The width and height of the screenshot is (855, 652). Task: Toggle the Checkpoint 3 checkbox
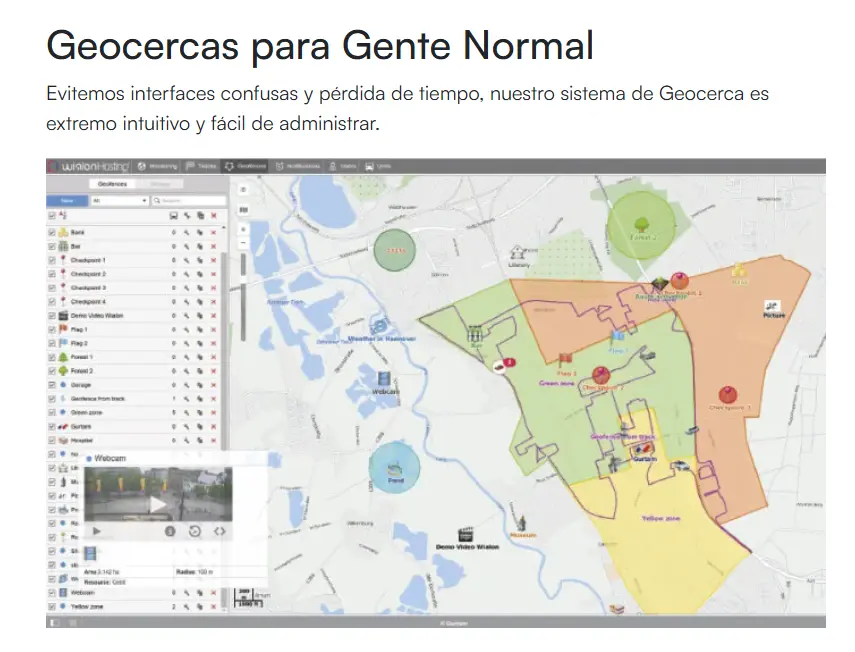click(x=52, y=288)
